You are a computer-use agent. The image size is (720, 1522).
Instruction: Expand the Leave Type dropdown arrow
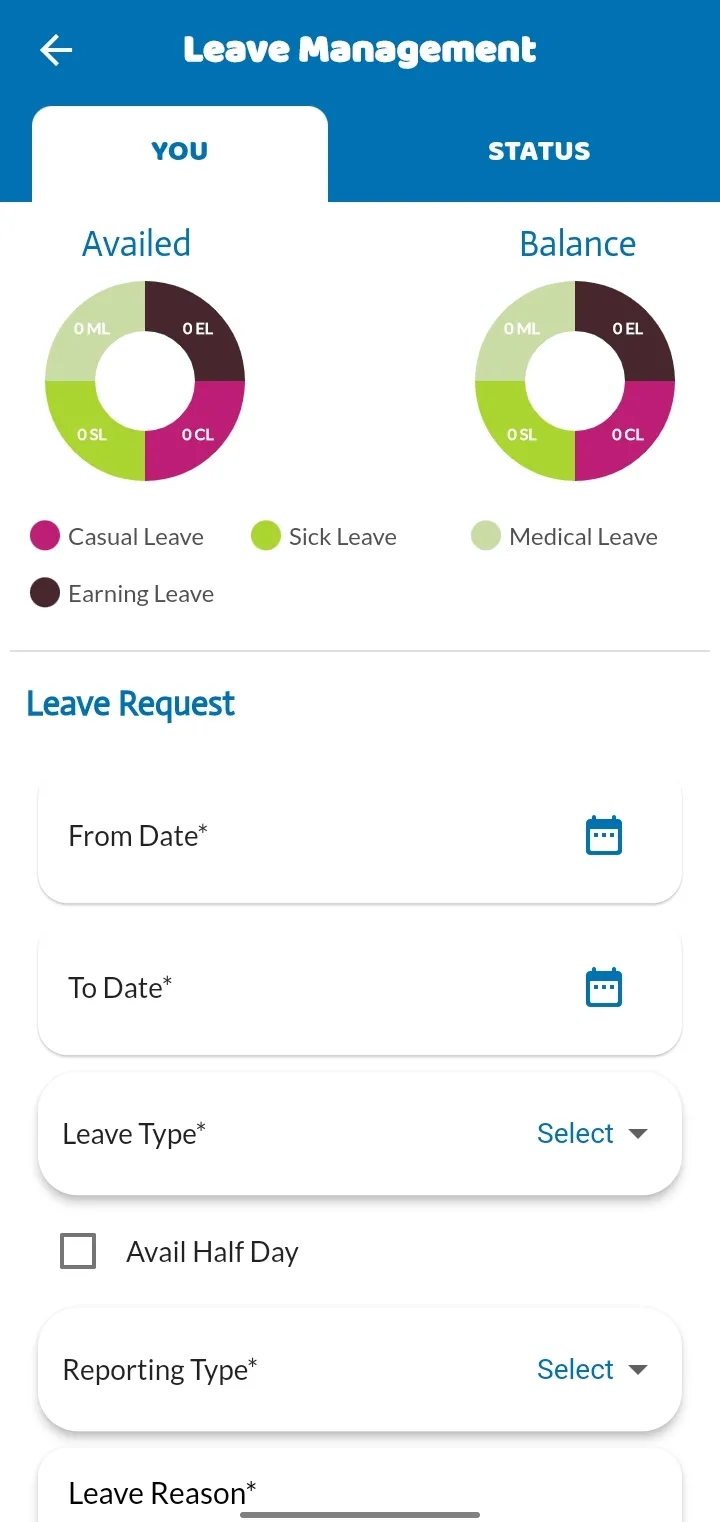[638, 1134]
